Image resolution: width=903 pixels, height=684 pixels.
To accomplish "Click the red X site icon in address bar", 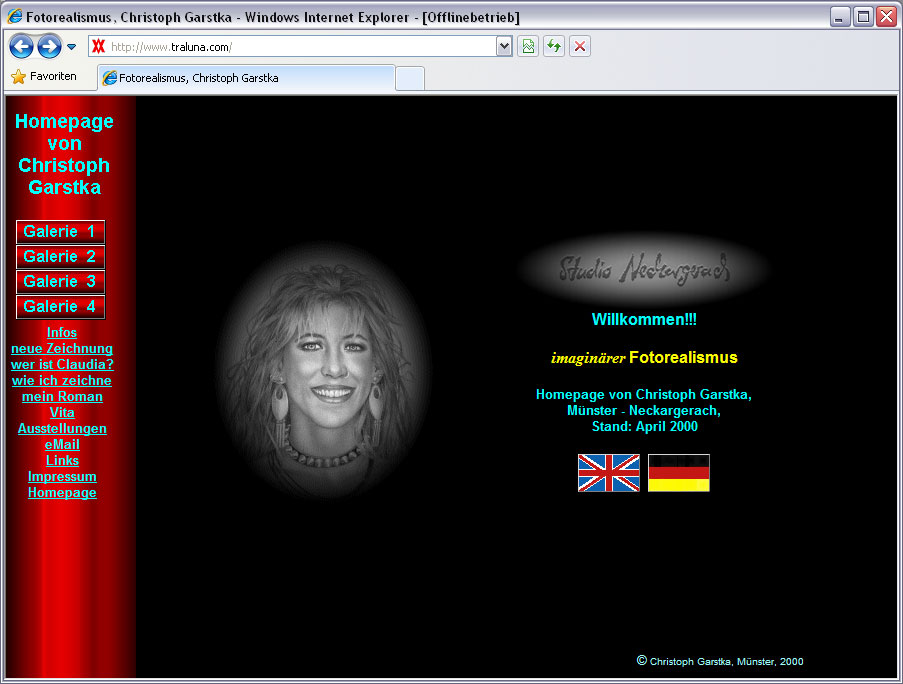I will (99, 47).
